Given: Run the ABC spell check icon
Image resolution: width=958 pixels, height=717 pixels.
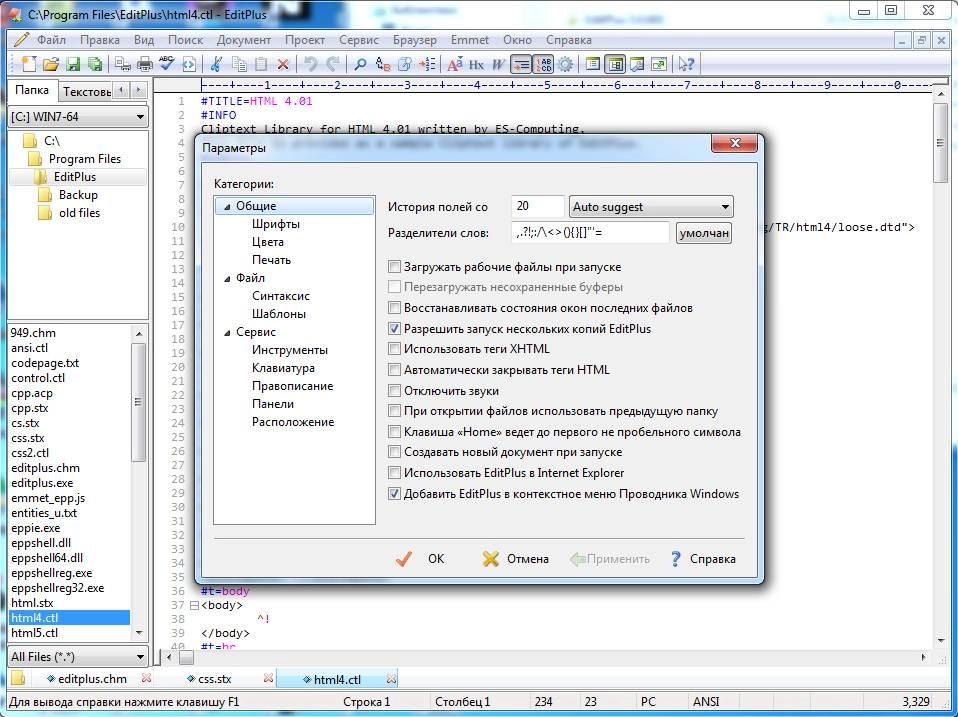Looking at the screenshot, I should [x=166, y=63].
